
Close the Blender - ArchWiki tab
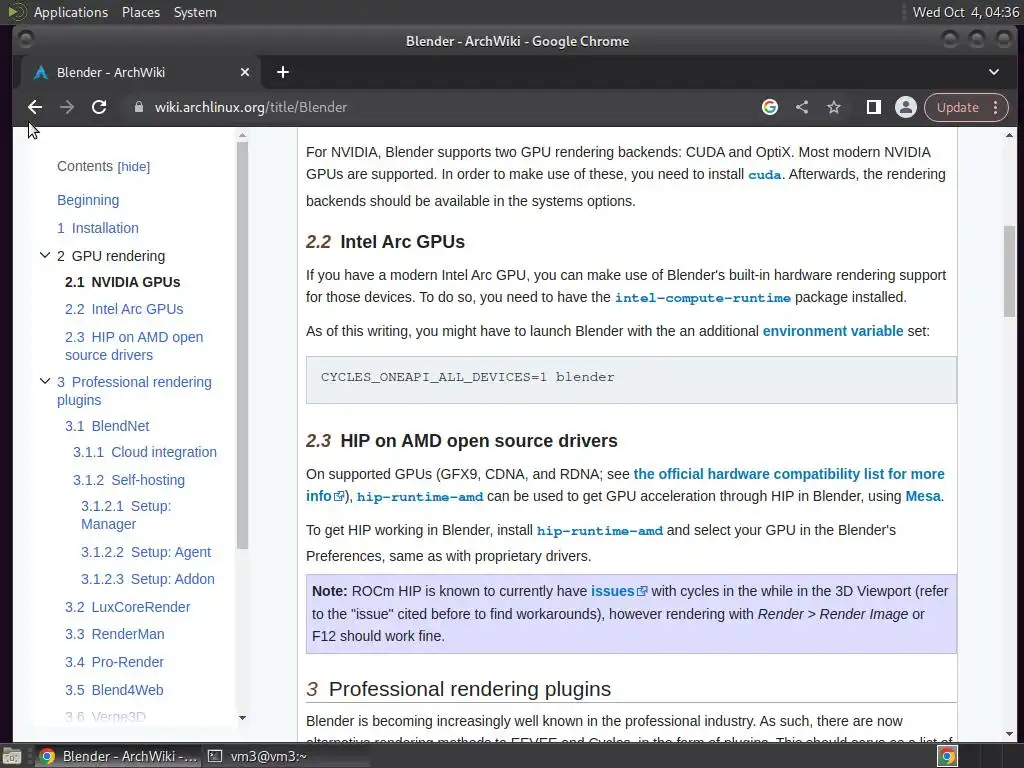tap(245, 72)
